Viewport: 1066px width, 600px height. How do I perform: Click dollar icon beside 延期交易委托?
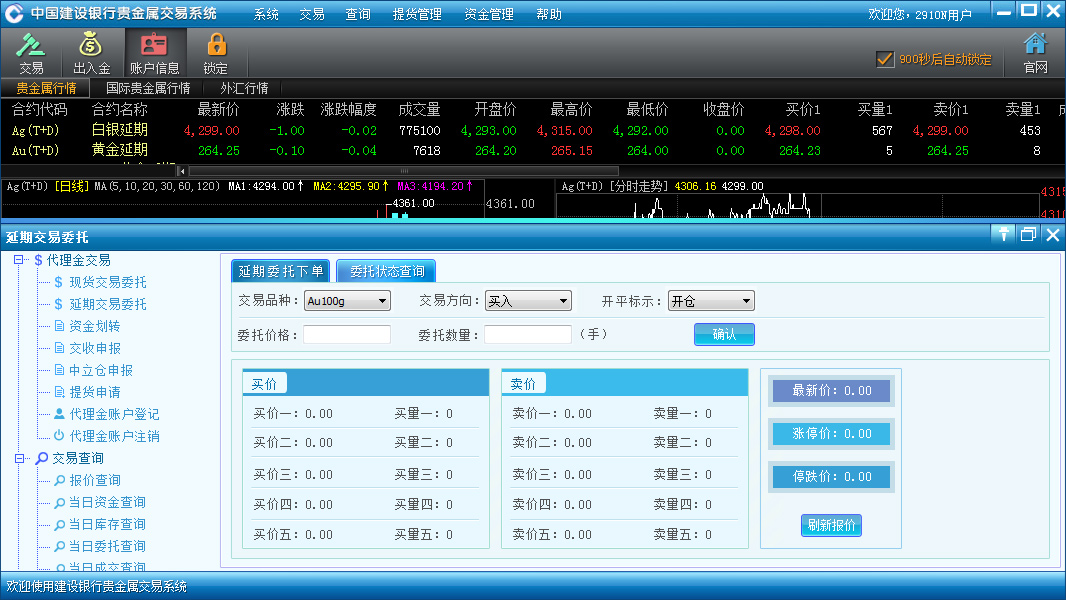(x=58, y=304)
